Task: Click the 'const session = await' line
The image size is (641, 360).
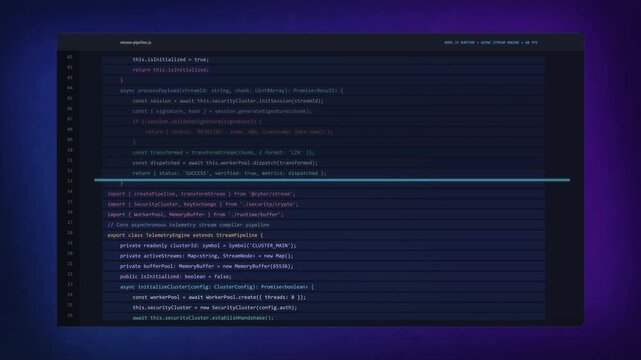Action: tap(228, 101)
